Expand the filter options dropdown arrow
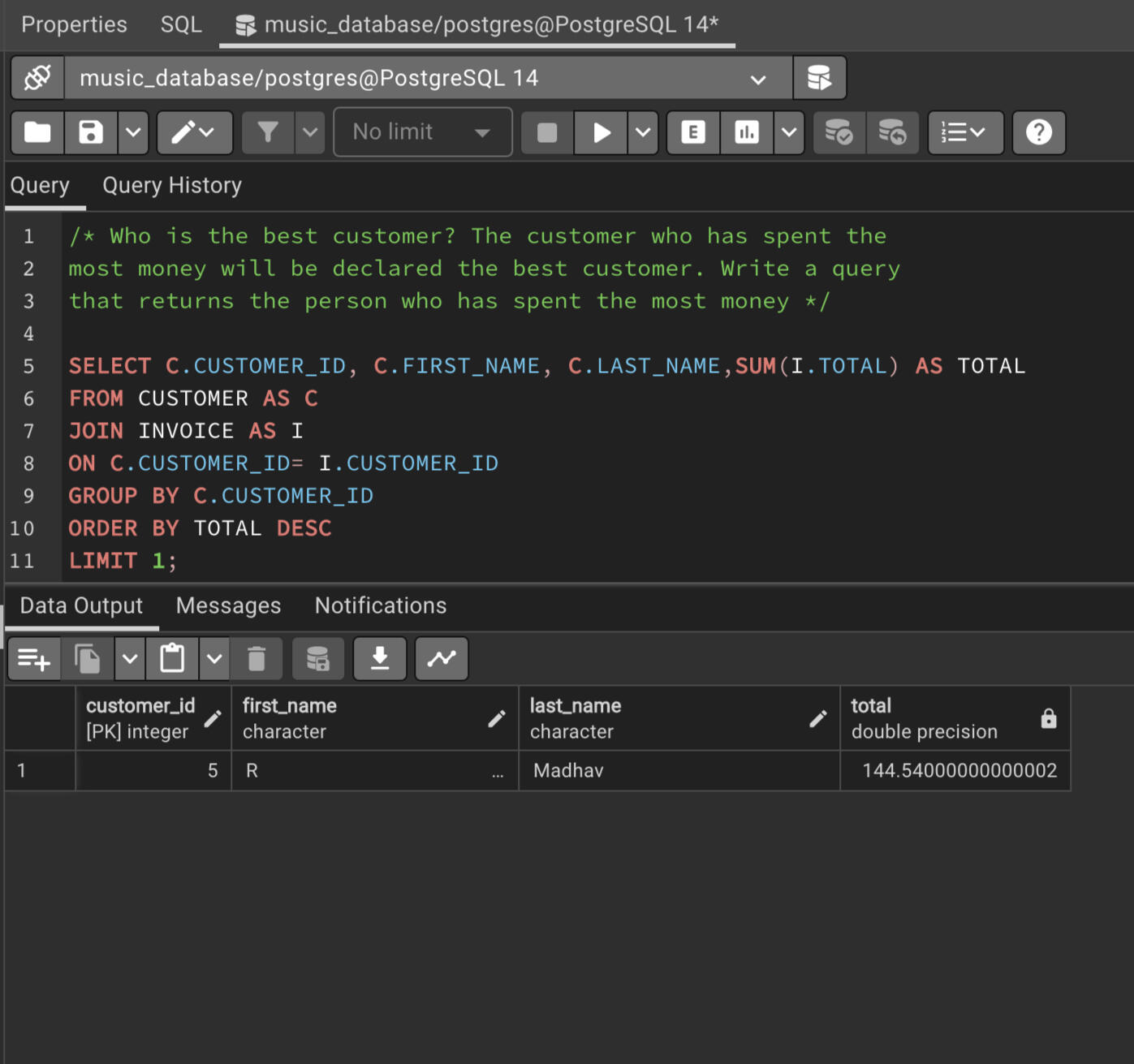 310,132
